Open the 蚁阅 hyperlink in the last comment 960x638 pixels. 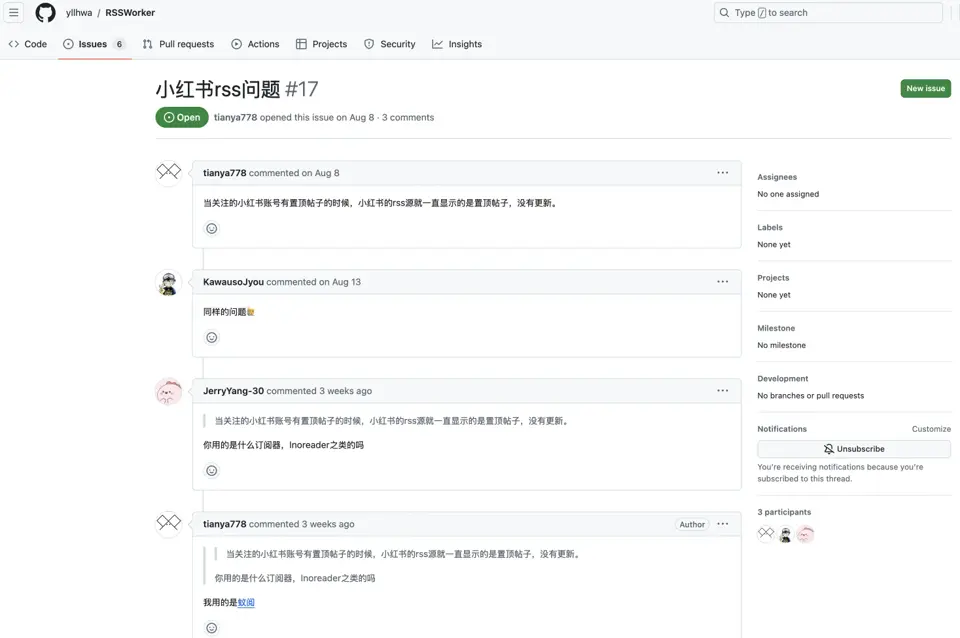pos(246,602)
